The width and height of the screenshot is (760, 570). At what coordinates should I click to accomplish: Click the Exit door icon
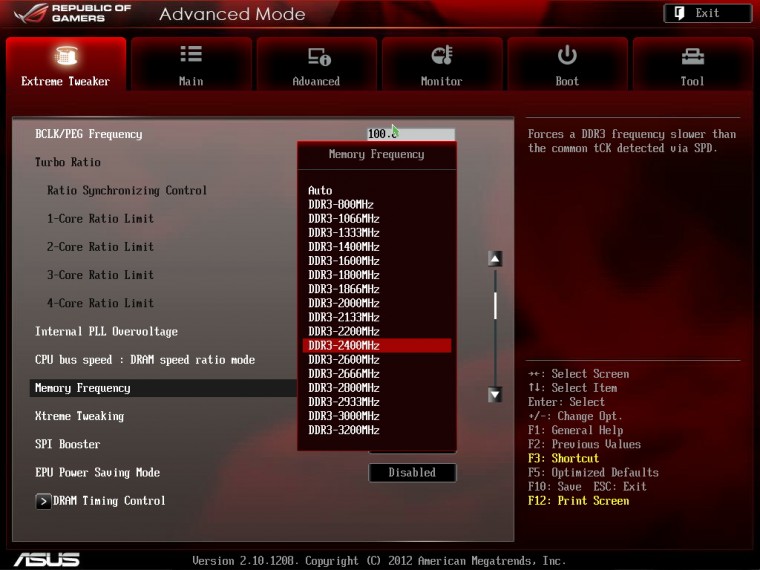pos(679,13)
